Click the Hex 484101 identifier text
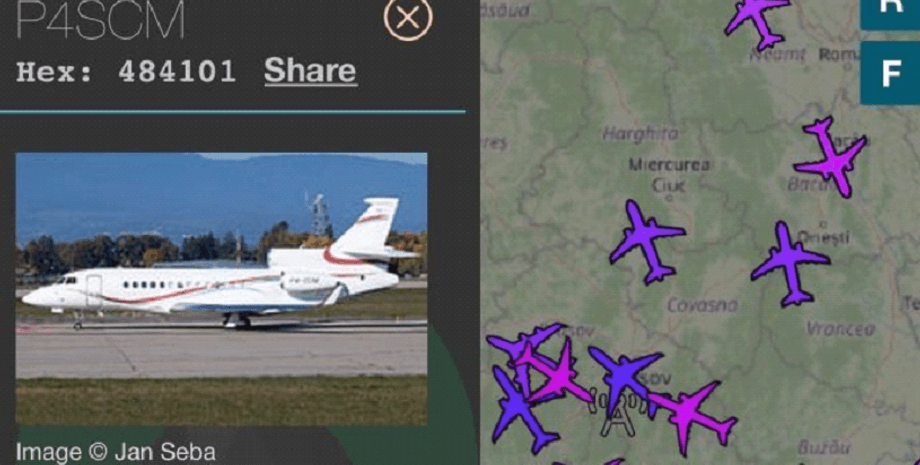This screenshot has width=920, height=465. (x=126, y=72)
